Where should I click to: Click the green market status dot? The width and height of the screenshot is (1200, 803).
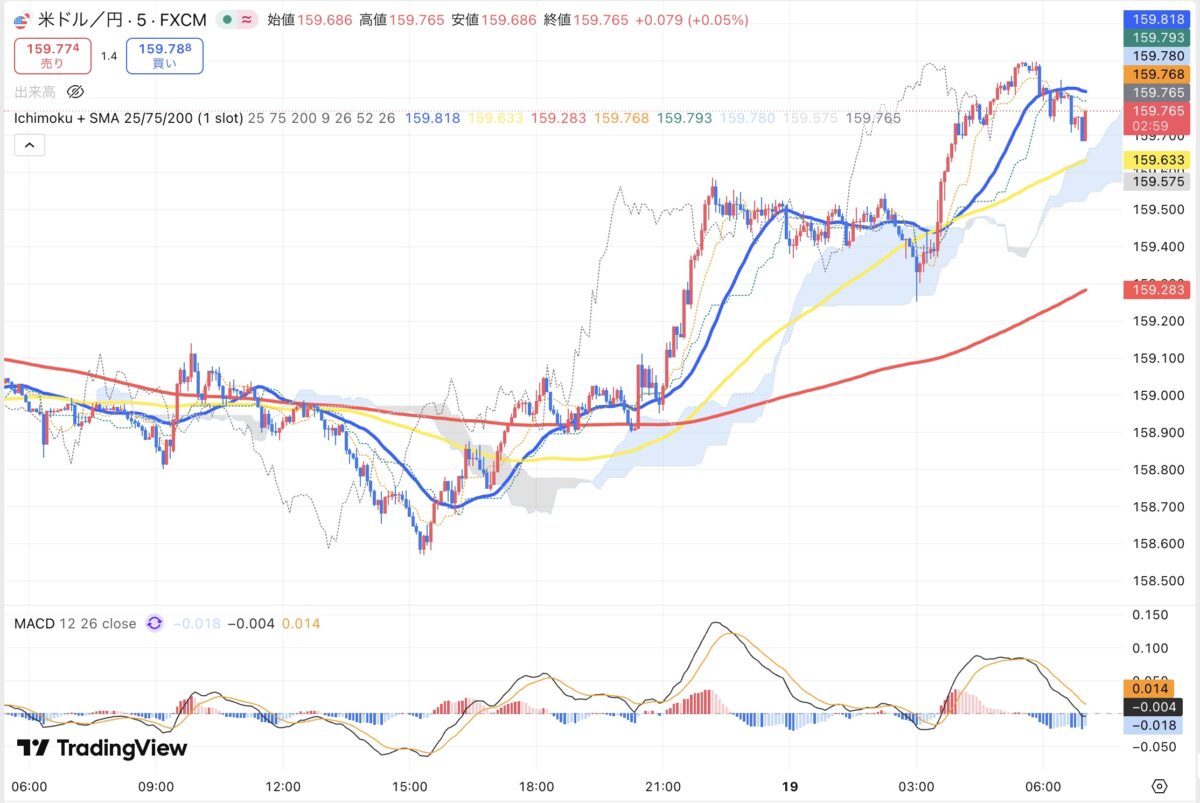[x=229, y=19]
